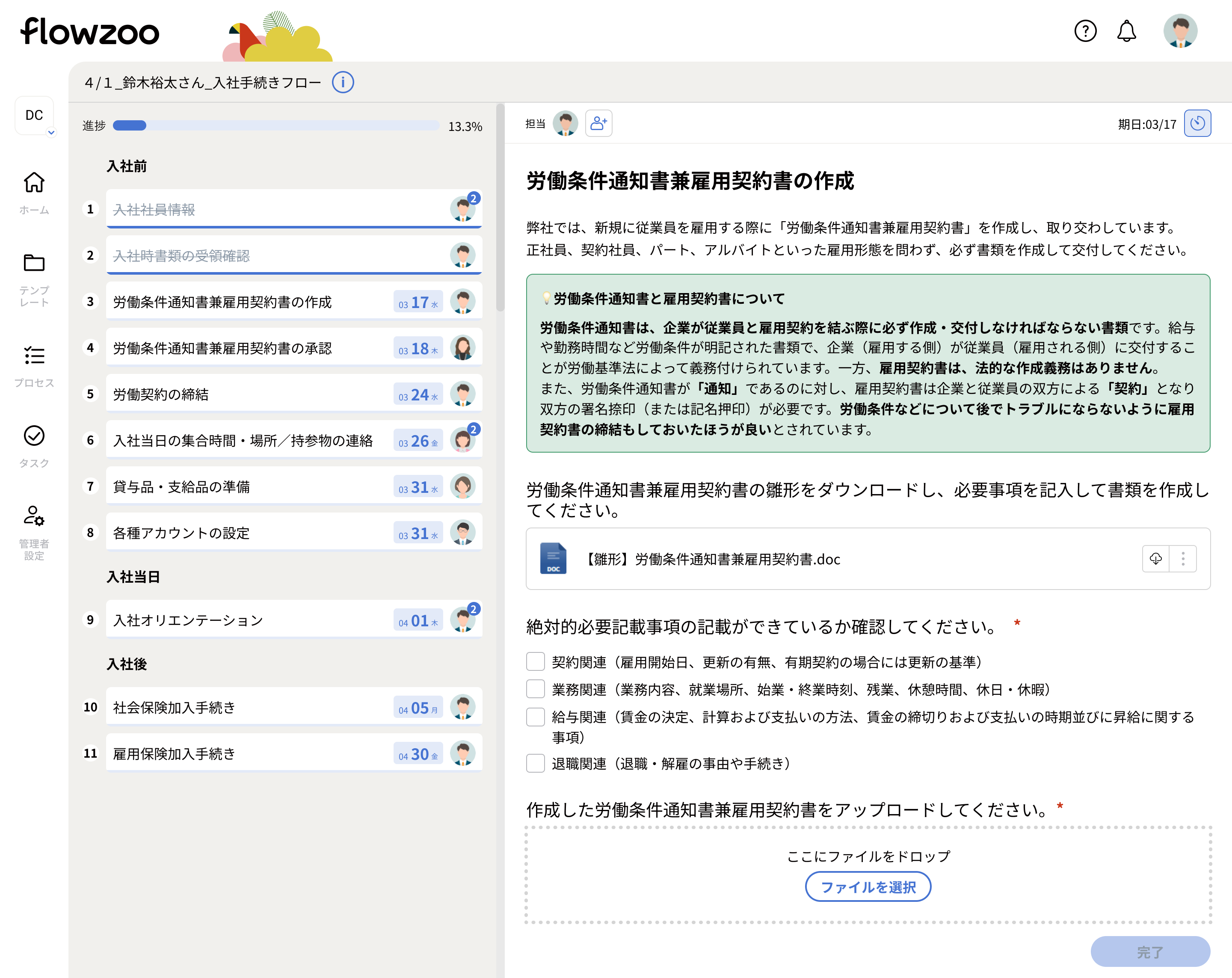This screenshot has width=1232, height=978.
Task: Click the reminder timer icon next to 期日:03/17
Action: tap(1198, 123)
